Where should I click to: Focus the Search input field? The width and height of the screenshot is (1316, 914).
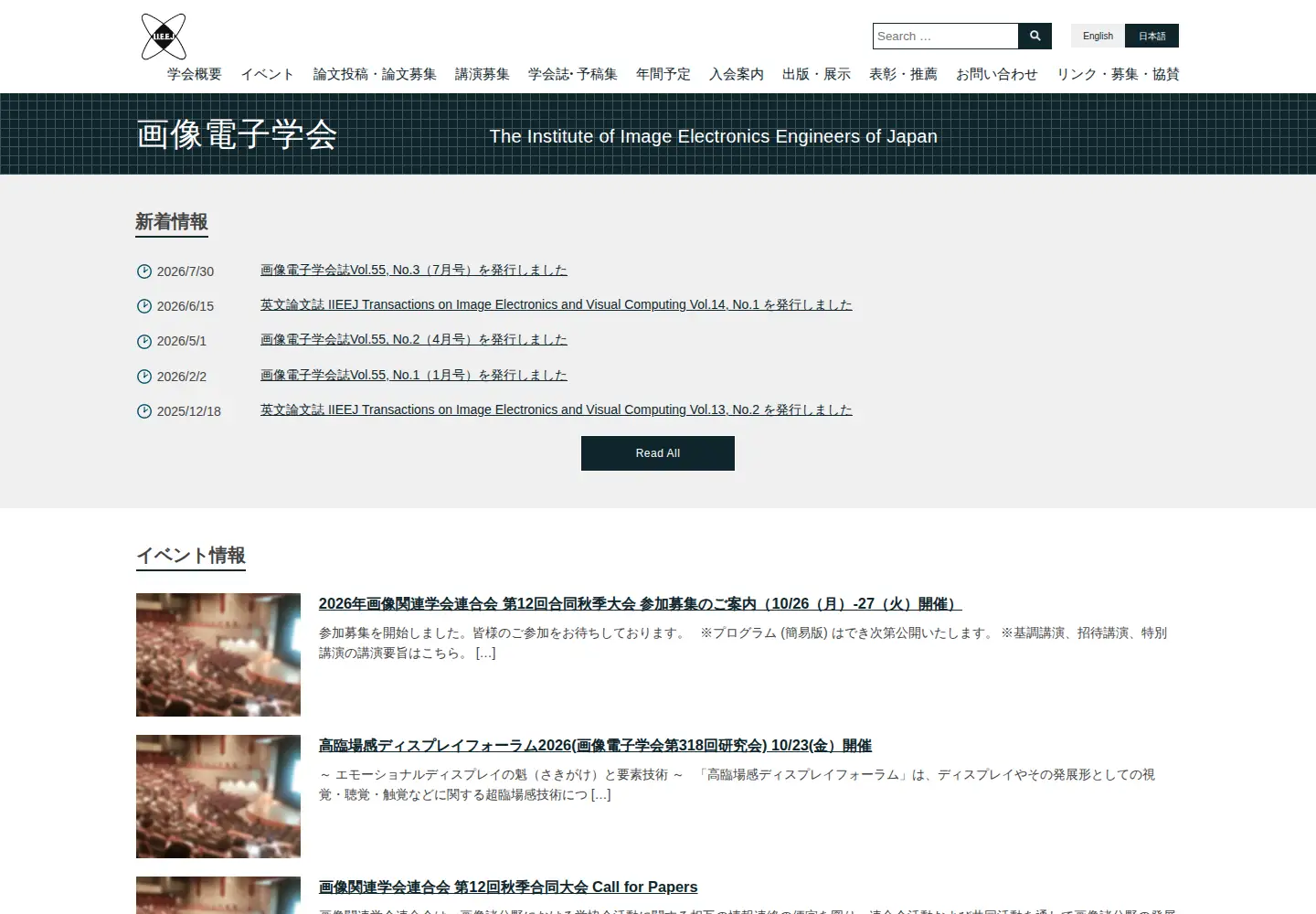(945, 36)
